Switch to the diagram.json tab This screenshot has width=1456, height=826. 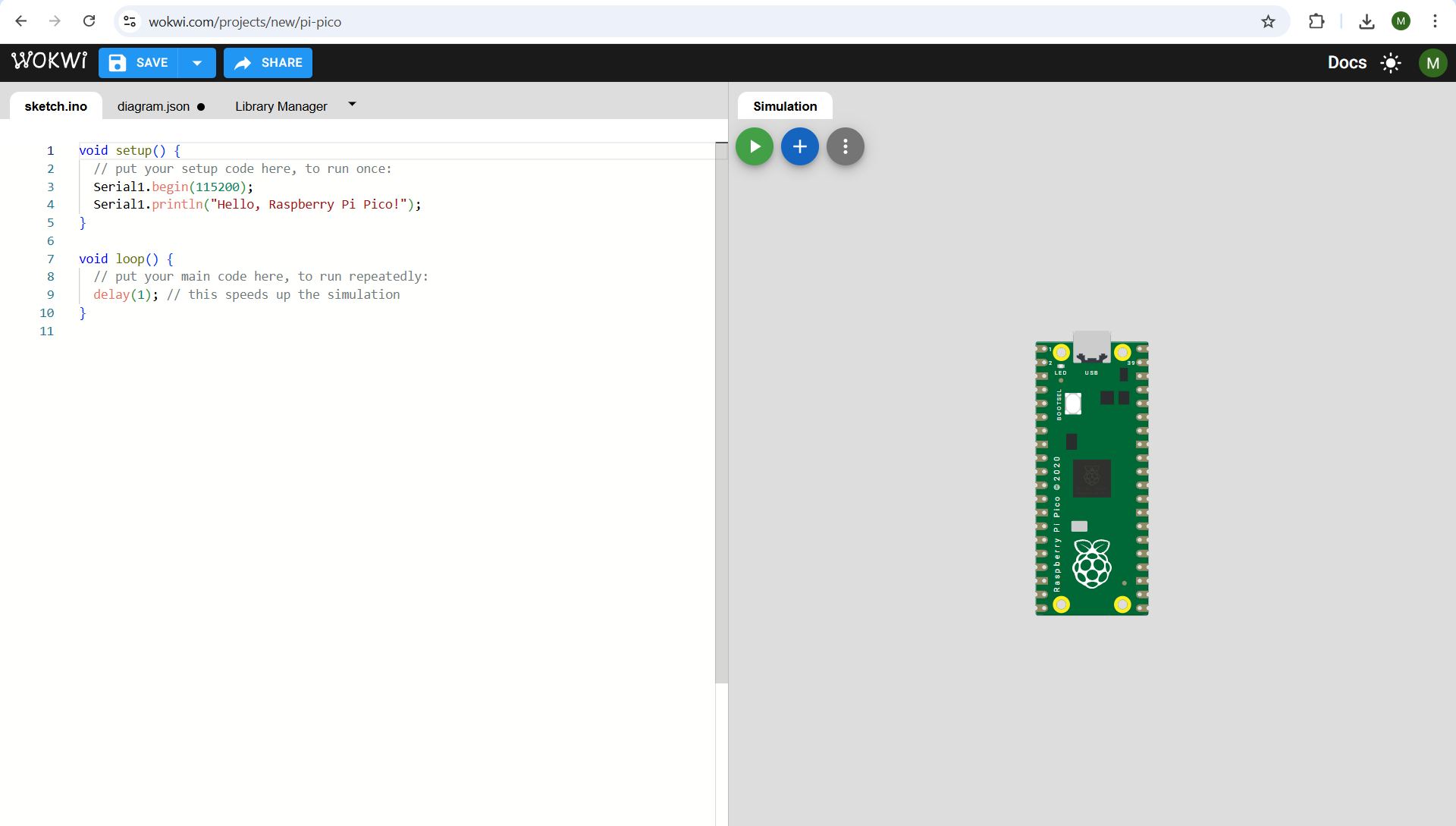point(153,106)
